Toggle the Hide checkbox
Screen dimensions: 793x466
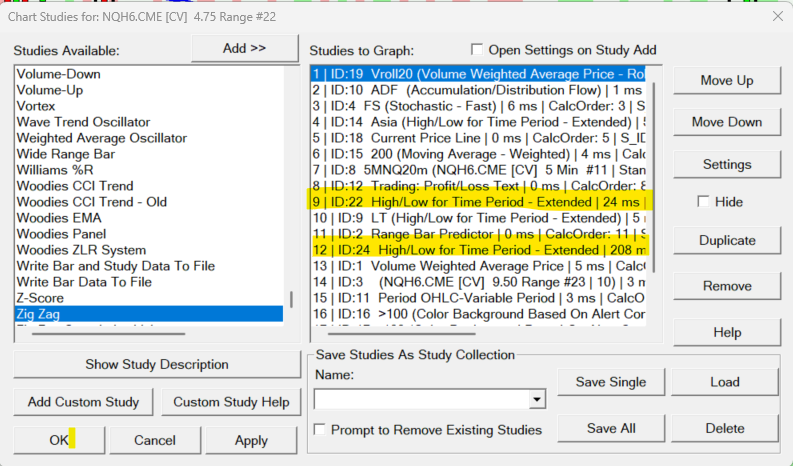pos(703,202)
